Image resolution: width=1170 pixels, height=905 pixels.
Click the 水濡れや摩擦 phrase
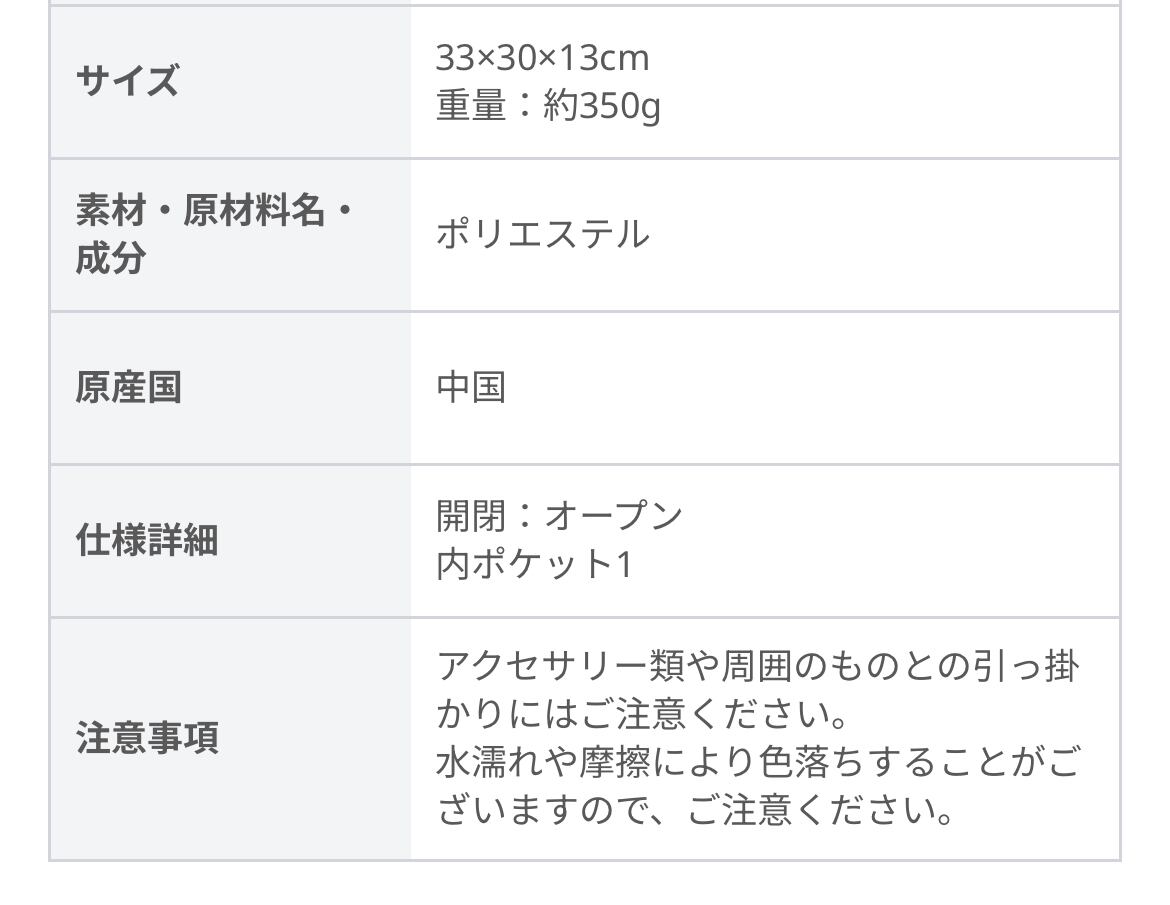(542, 763)
